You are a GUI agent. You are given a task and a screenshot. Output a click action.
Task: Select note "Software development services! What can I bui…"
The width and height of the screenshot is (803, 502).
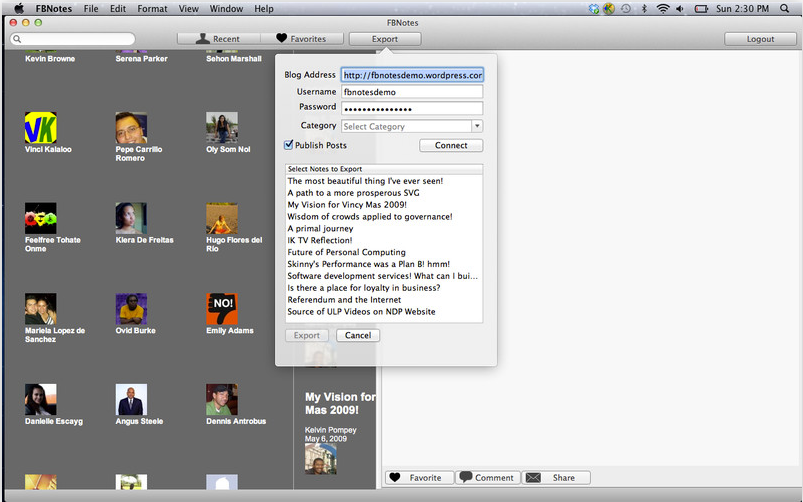[384, 276]
